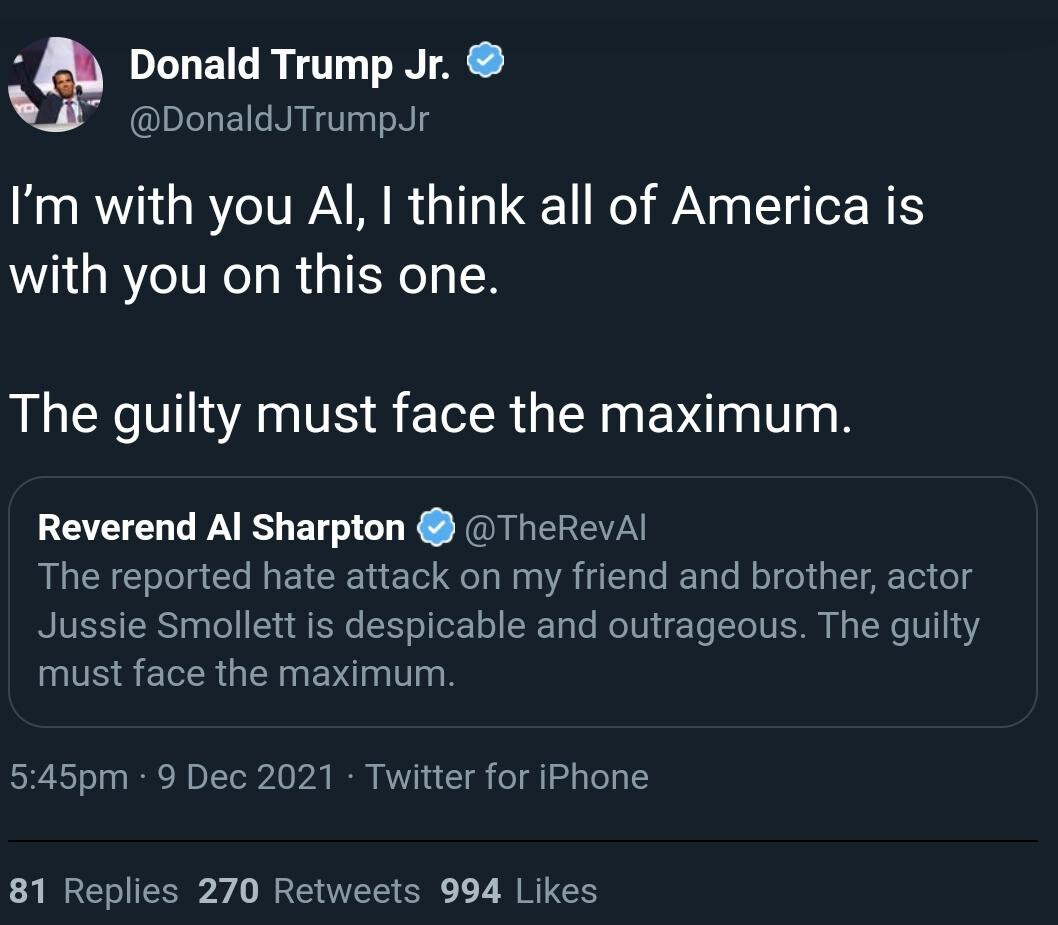The image size is (1058, 925).
Task: Click the 9 Dec 2021 date
Action: (x=246, y=777)
